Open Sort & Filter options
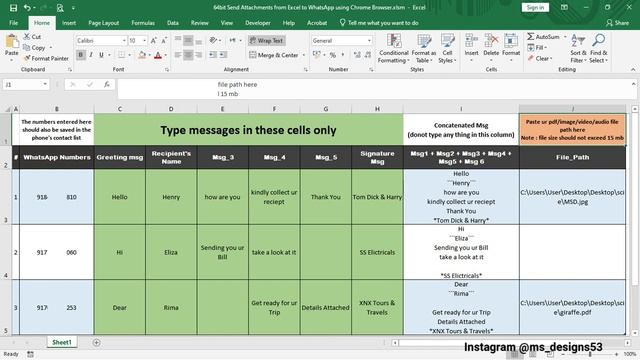Image resolution: width=640 pixels, height=360 pixels. tap(578, 49)
